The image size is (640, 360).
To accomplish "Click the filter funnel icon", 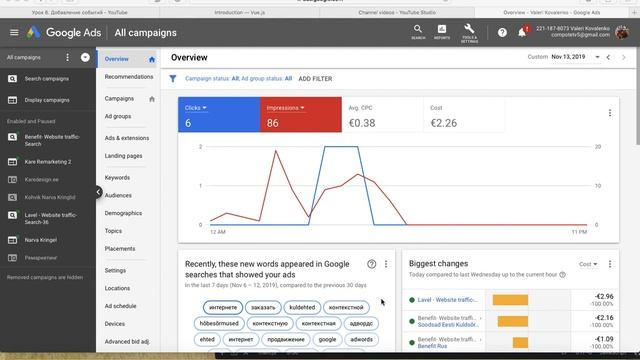I will [173, 79].
